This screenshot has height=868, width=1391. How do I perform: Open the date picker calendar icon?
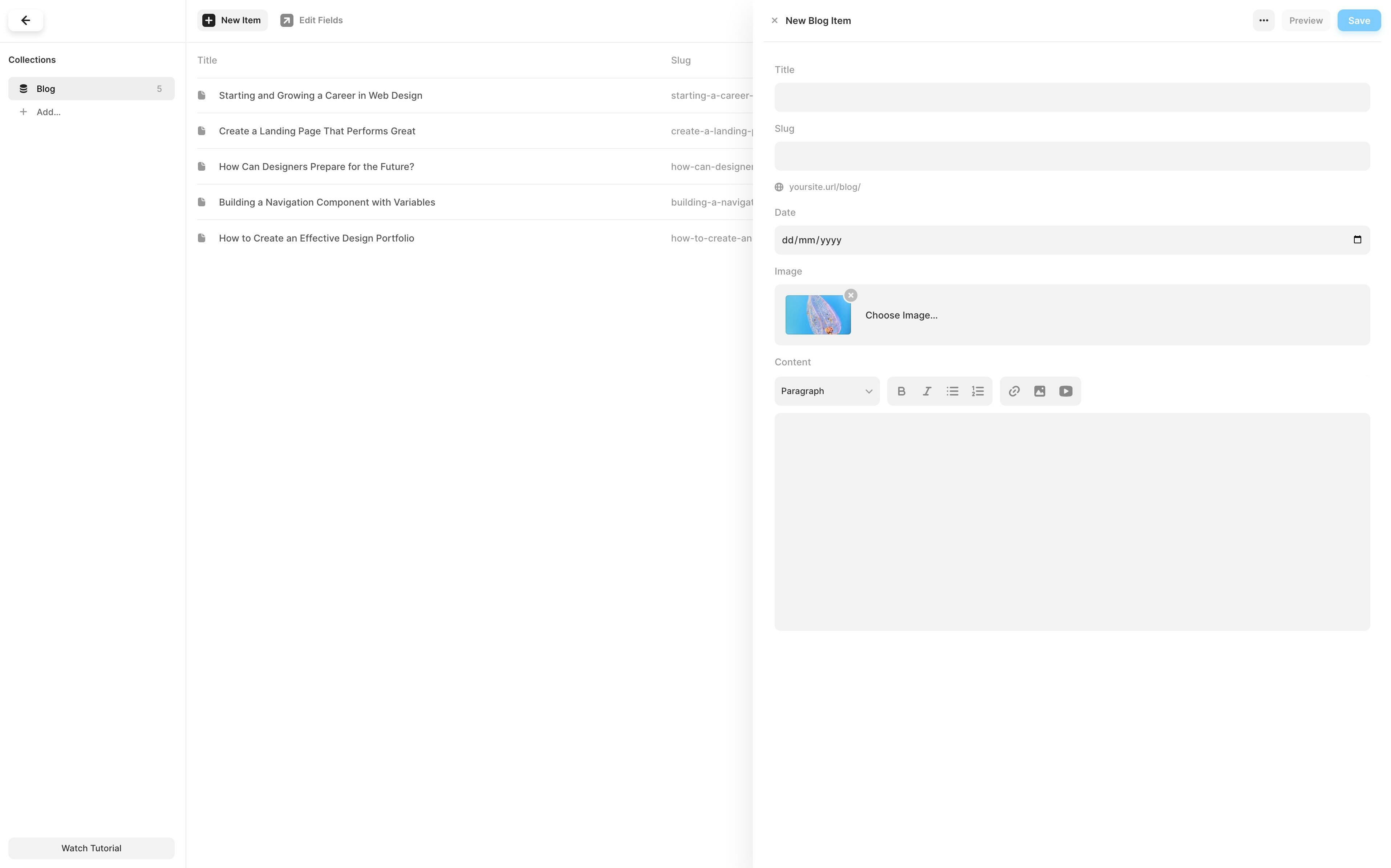point(1357,239)
